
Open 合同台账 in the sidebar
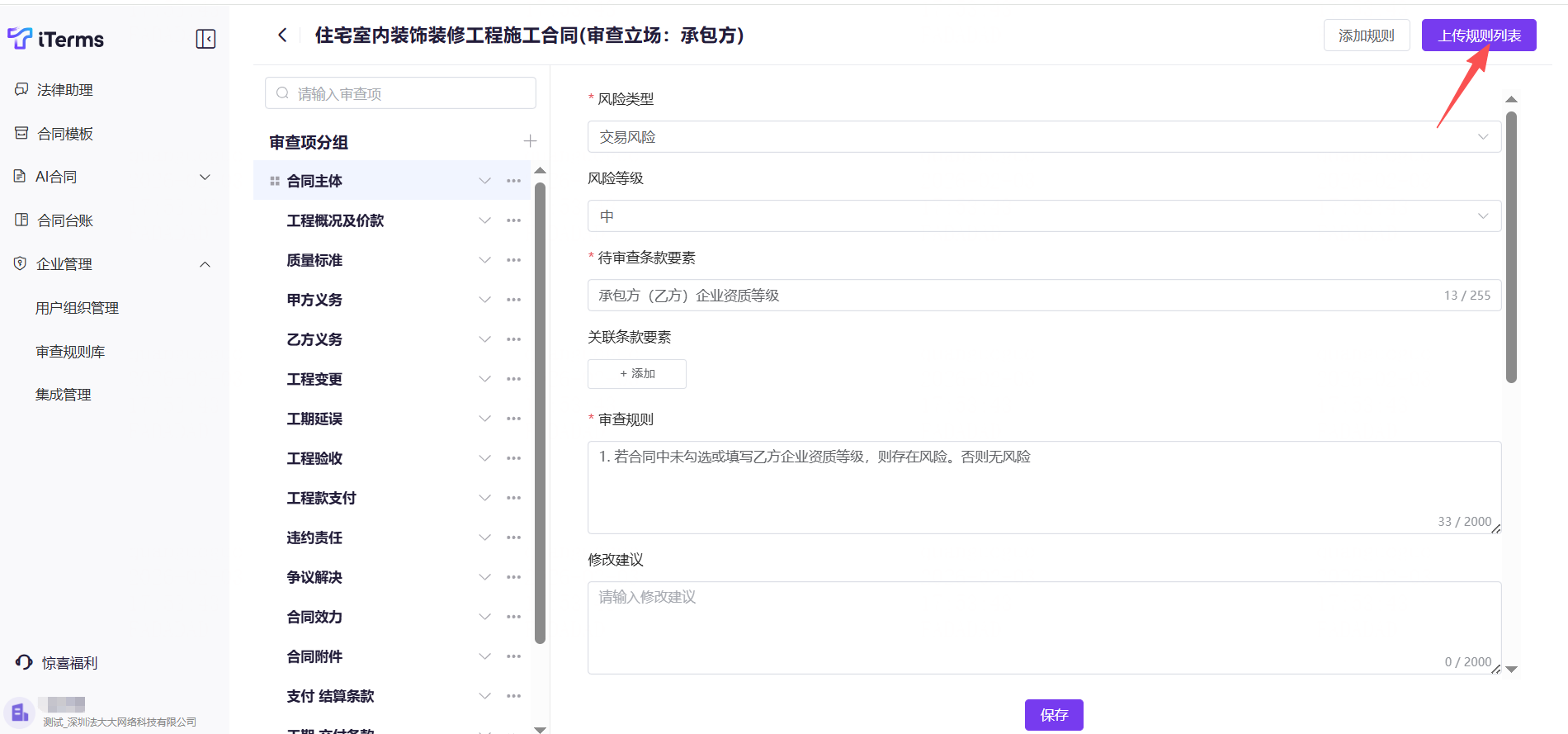click(x=64, y=220)
